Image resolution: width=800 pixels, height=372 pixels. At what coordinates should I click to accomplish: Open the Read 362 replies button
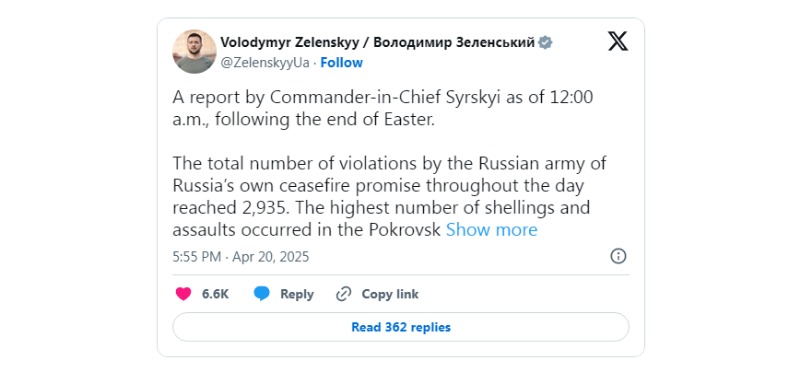point(401,327)
